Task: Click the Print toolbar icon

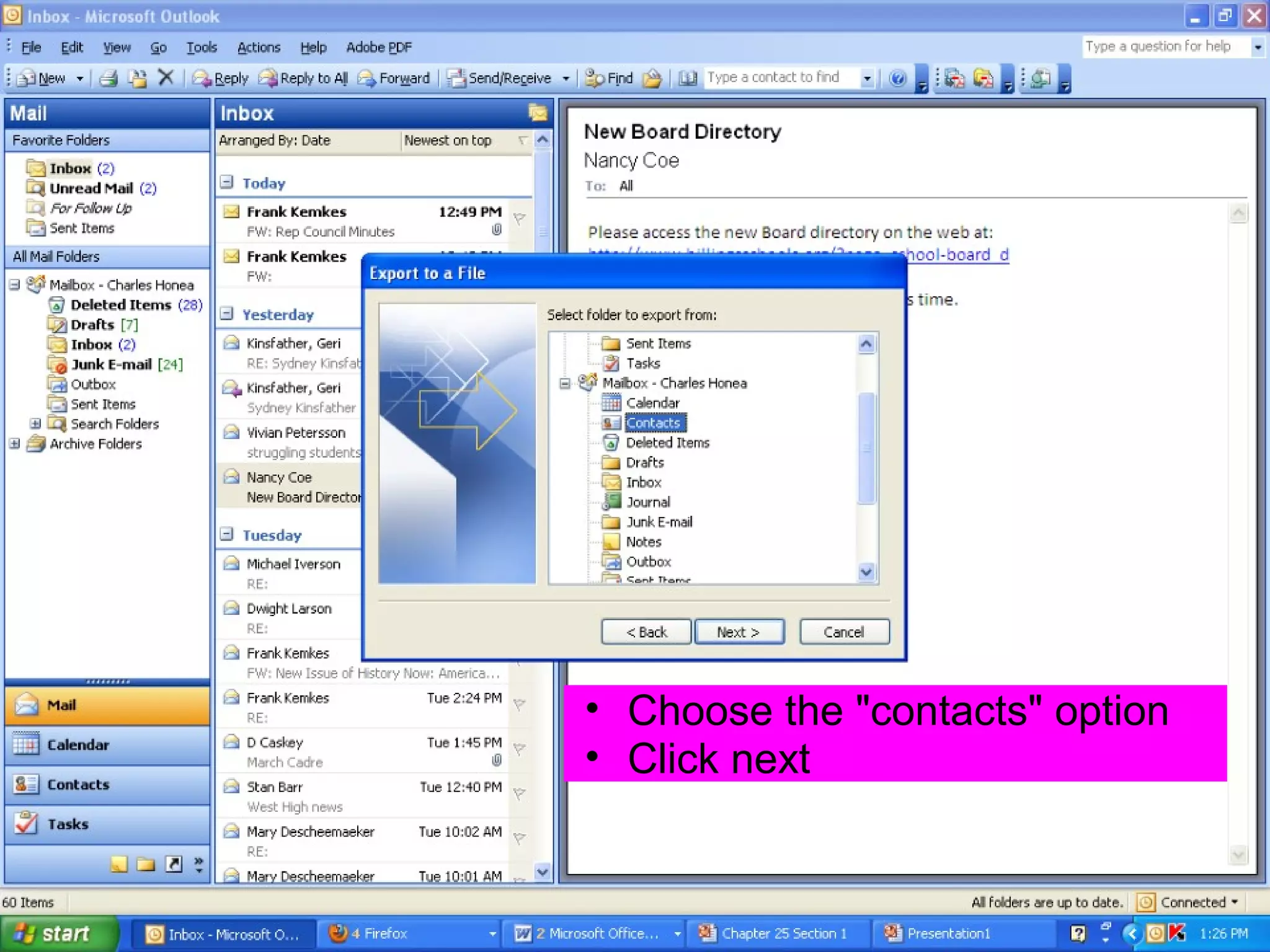Action: pyautogui.click(x=109, y=78)
